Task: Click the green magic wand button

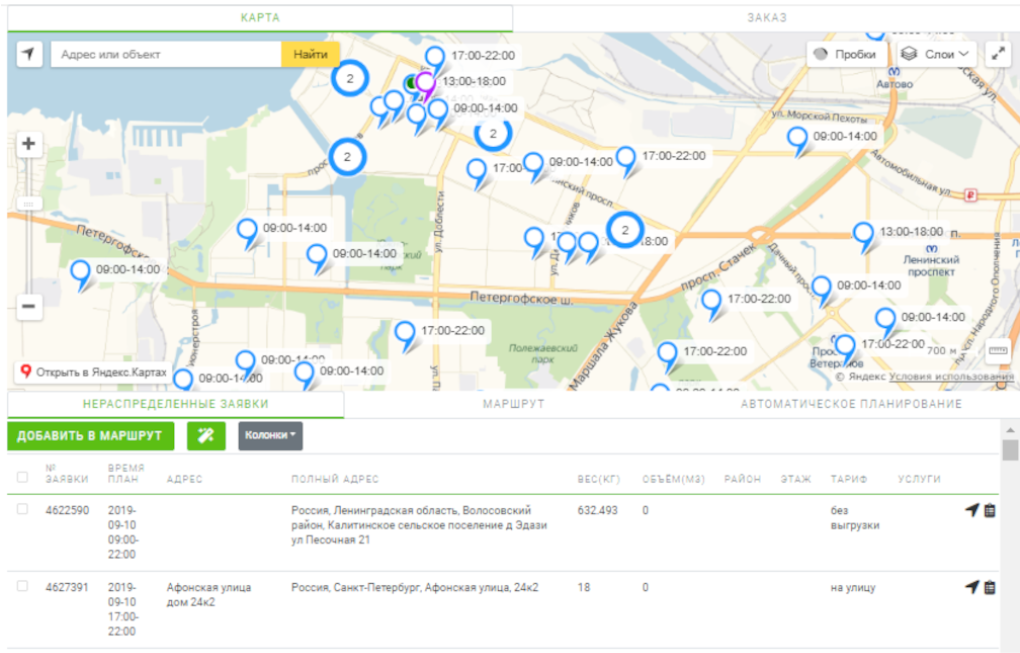Action: [x=206, y=436]
